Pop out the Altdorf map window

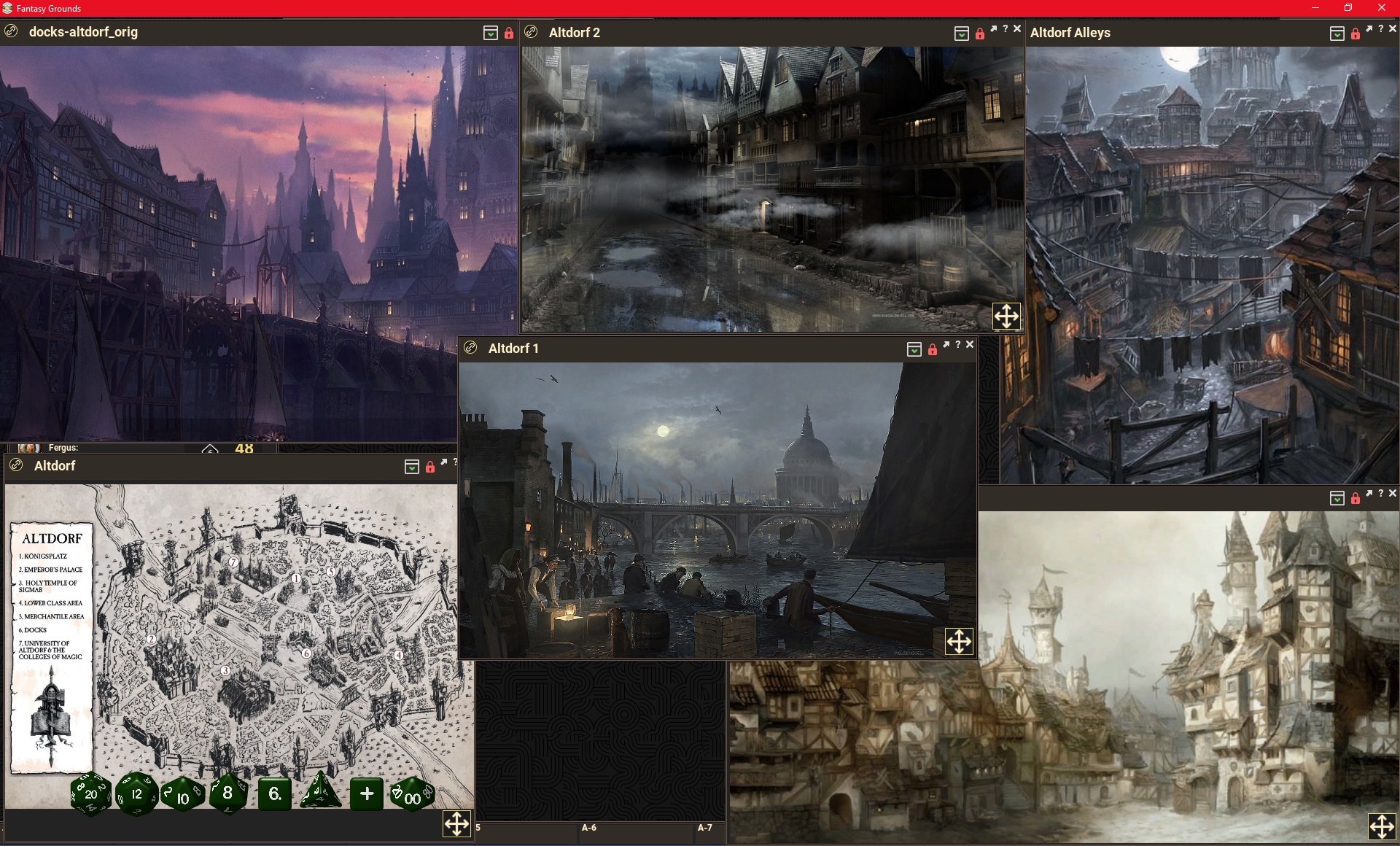point(443,462)
